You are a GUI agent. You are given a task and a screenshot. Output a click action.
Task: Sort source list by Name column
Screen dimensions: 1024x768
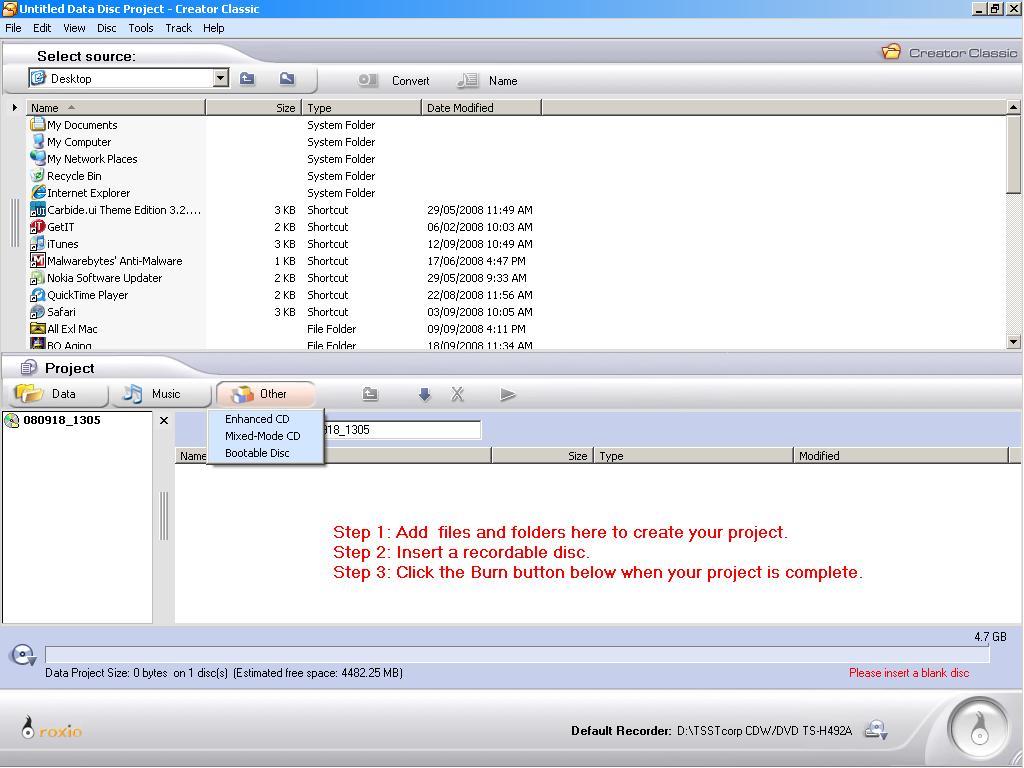pyautogui.click(x=116, y=108)
